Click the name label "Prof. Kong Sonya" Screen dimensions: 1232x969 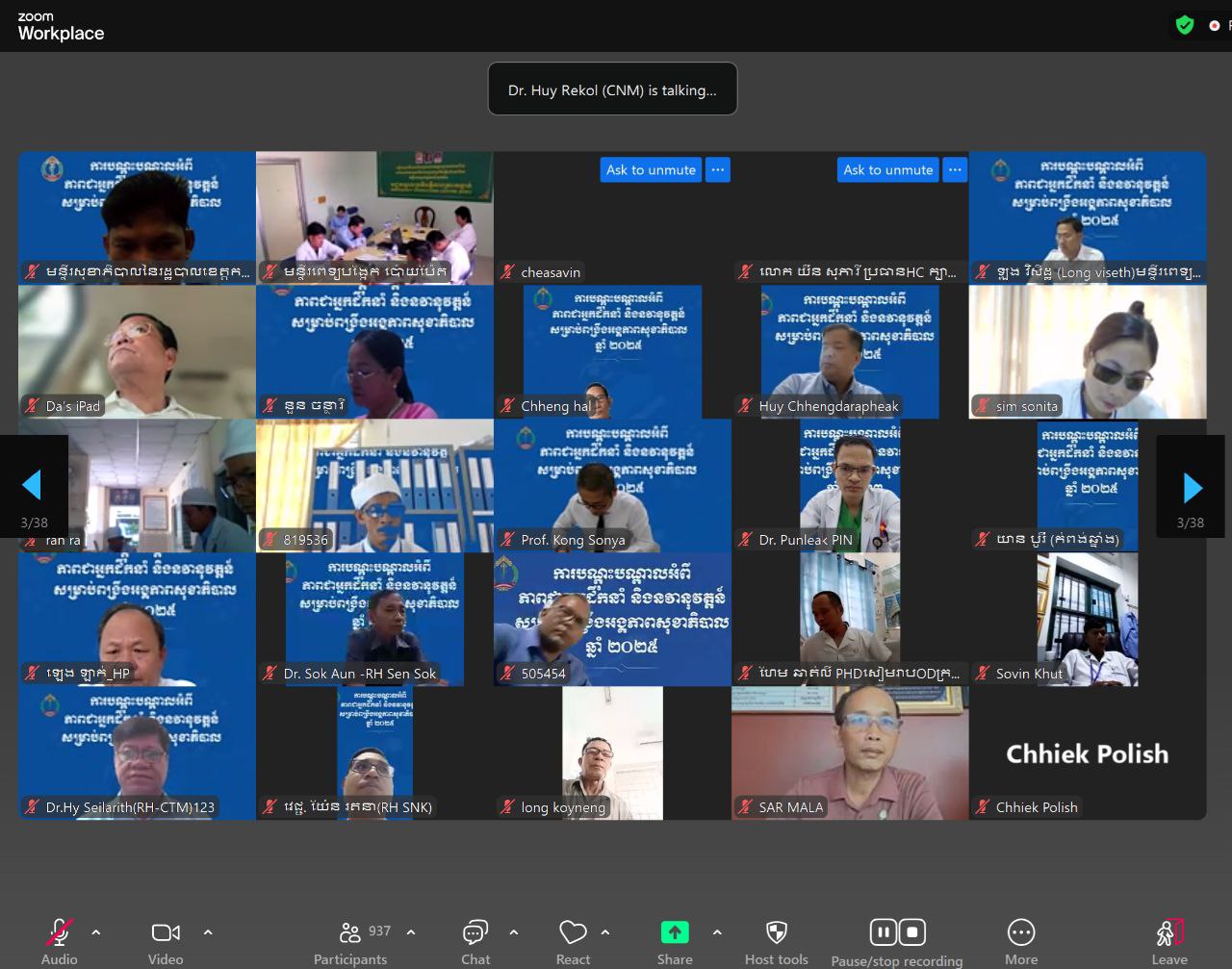click(x=574, y=540)
